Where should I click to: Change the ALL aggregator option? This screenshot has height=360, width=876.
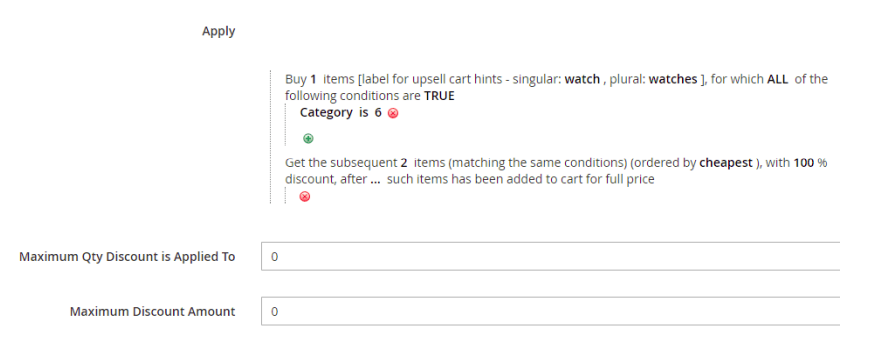click(777, 79)
